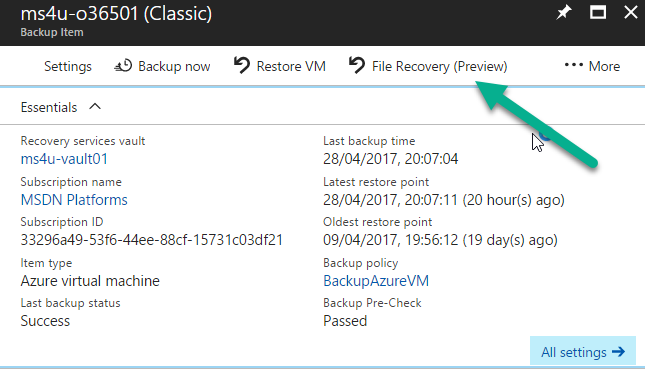Click the Essentials header label
The width and height of the screenshot is (645, 369).
[x=49, y=107]
